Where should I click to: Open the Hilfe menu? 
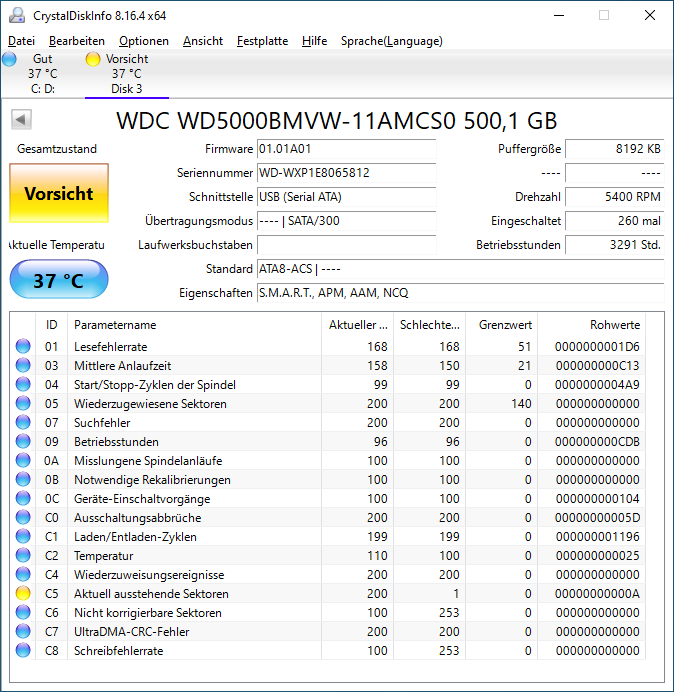[x=314, y=41]
